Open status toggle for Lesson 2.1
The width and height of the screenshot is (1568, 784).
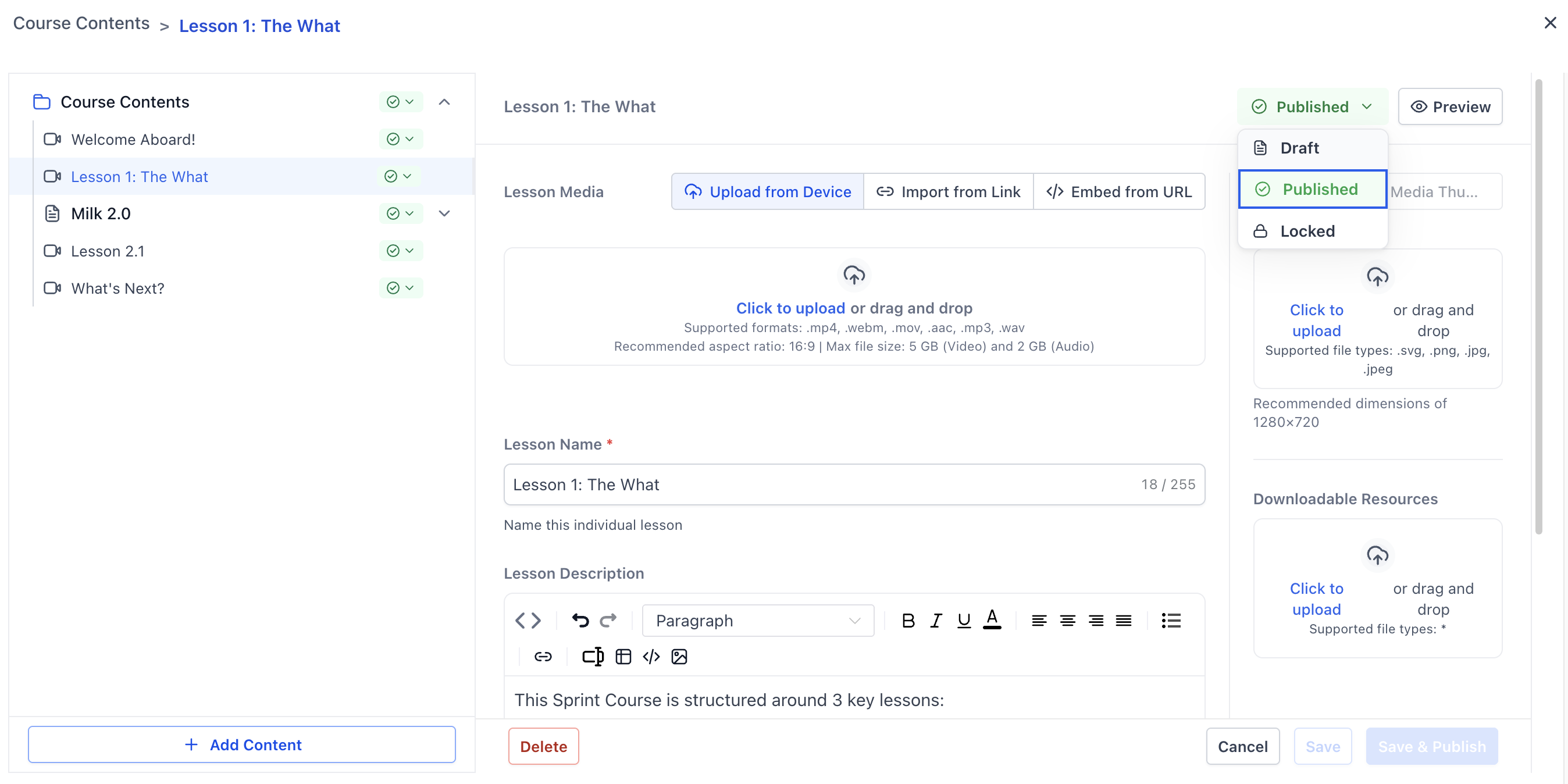(401, 251)
